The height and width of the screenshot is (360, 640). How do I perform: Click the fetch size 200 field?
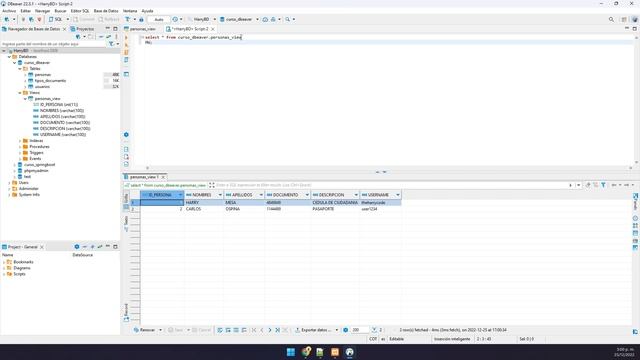359,330
